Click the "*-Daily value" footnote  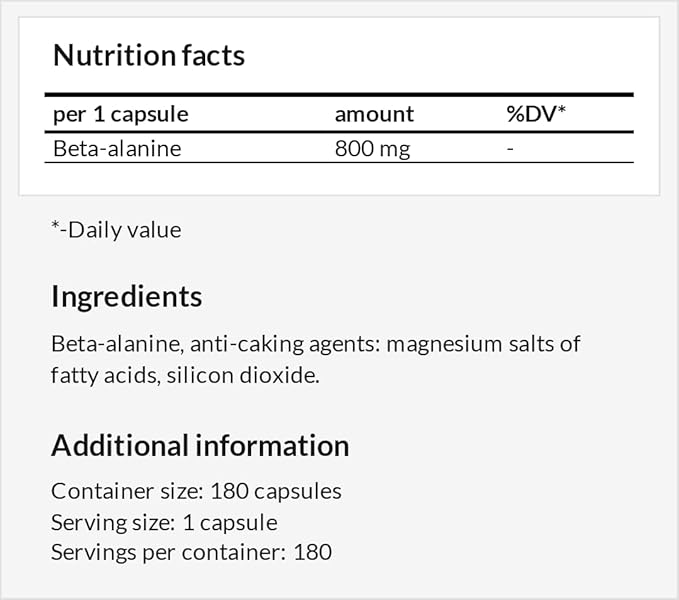(x=116, y=230)
